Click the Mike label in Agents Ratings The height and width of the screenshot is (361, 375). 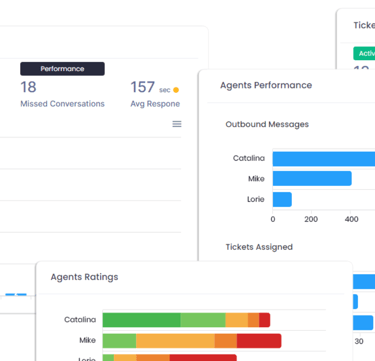87,340
